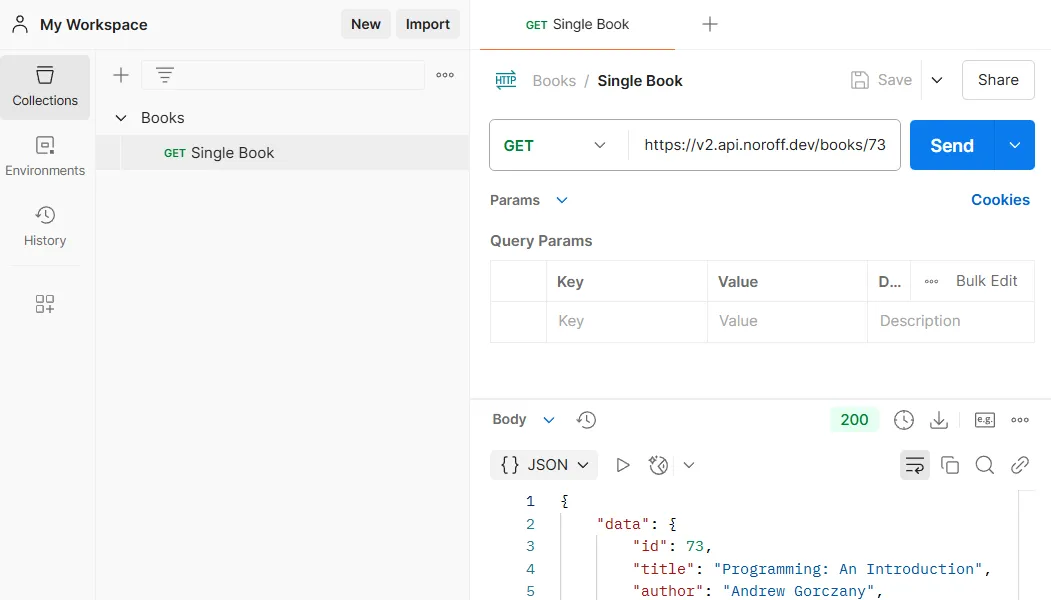This screenshot has width=1051, height=600.
Task: Click the "author" value Andrew Gorczany
Action: click(x=798, y=591)
